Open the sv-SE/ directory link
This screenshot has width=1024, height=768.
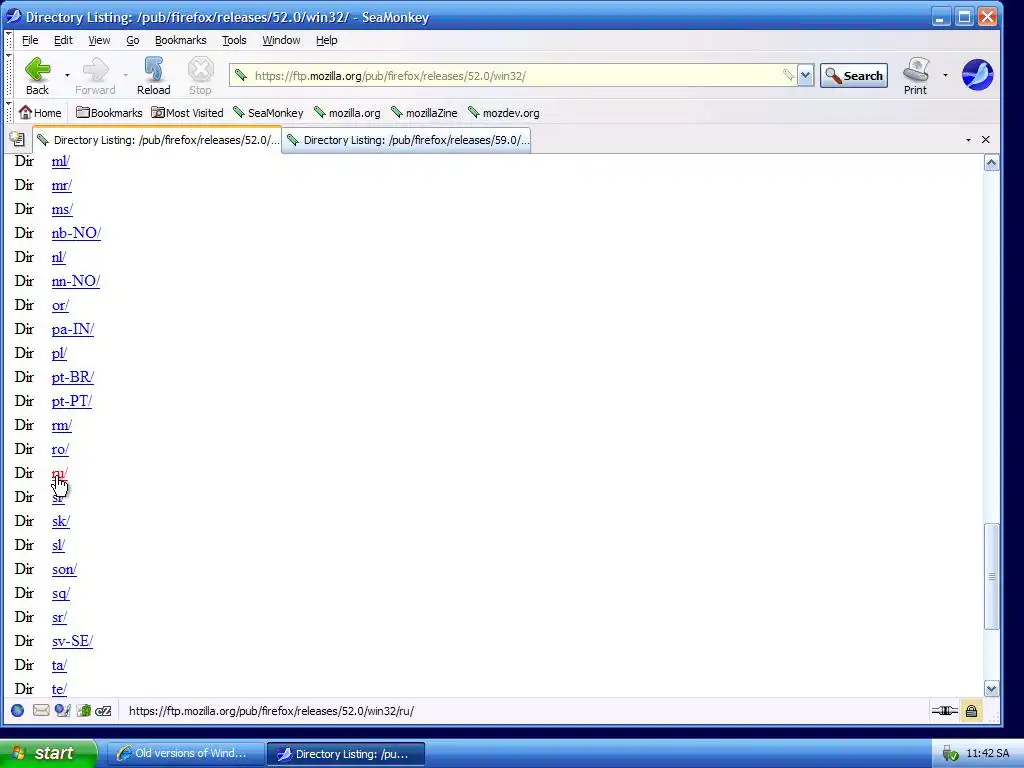point(72,641)
